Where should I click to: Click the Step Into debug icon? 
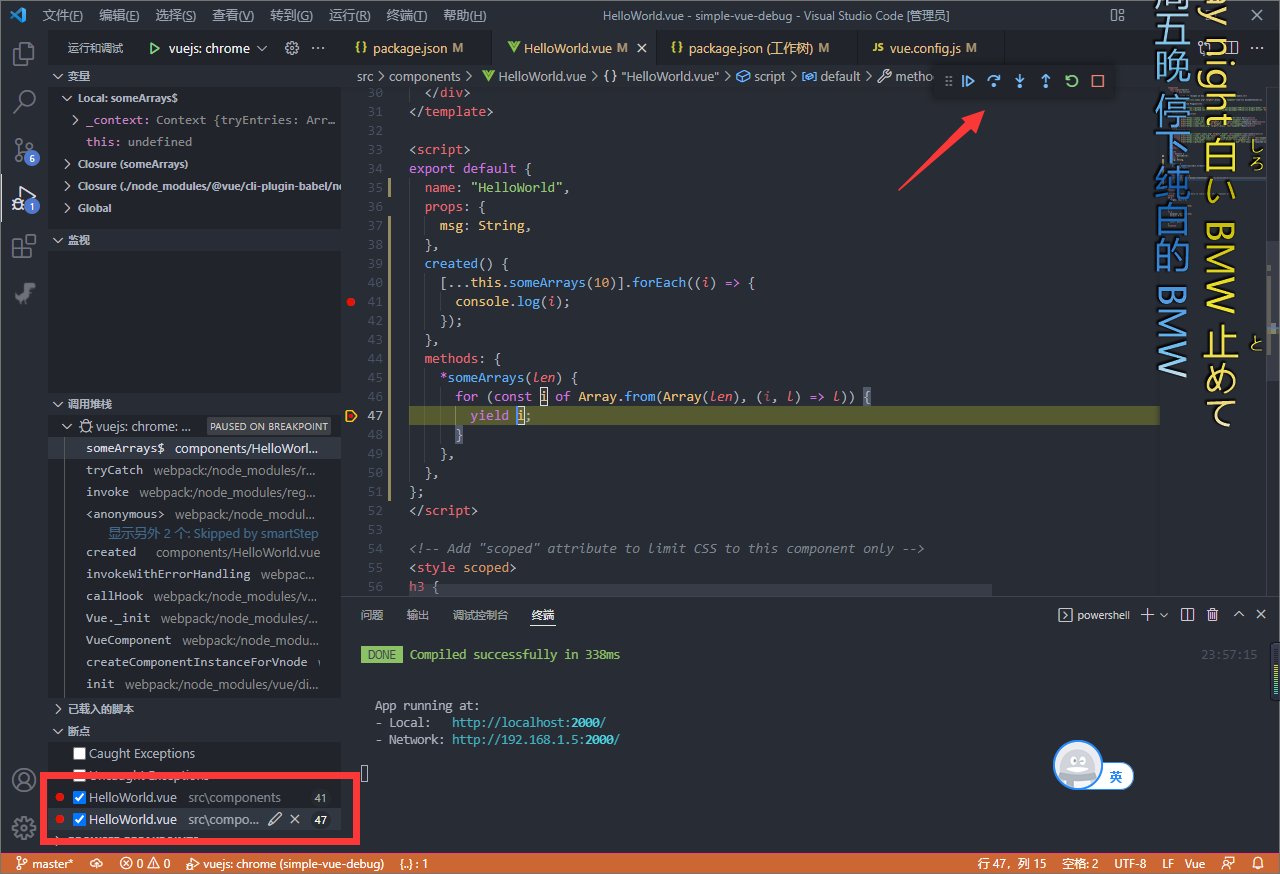[1020, 81]
